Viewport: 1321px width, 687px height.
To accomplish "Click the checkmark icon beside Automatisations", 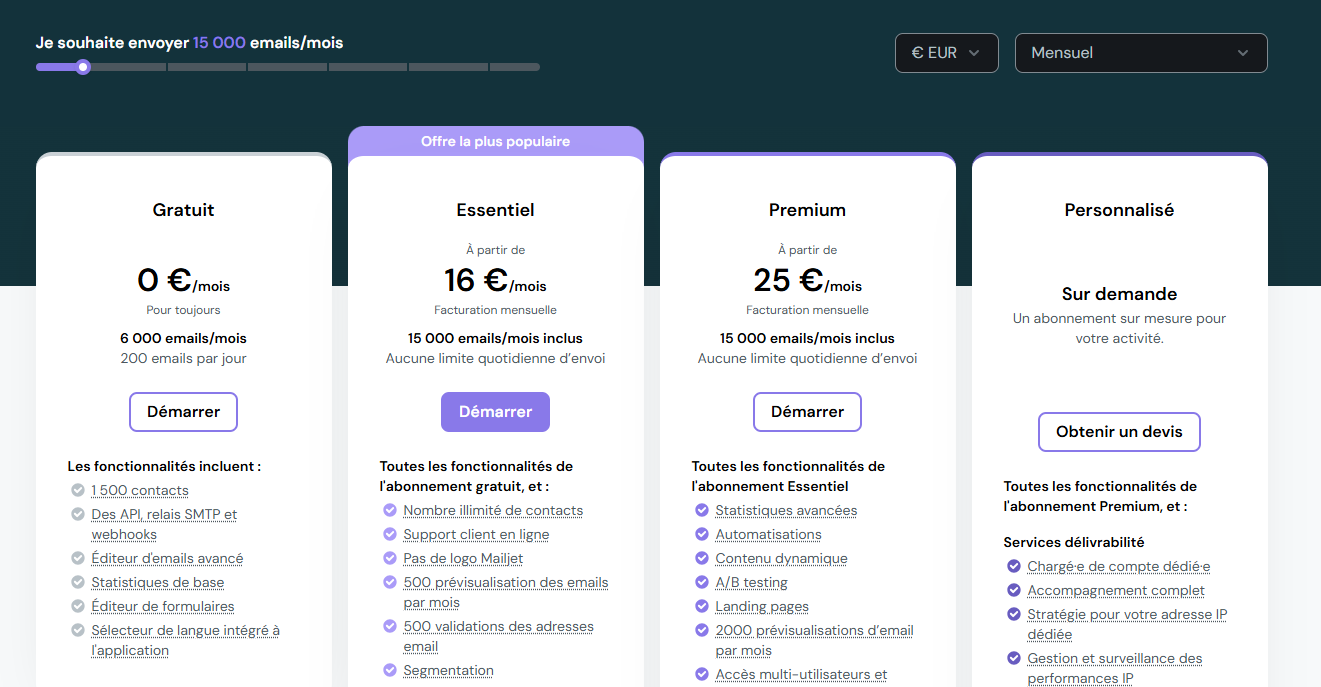I will [702, 534].
